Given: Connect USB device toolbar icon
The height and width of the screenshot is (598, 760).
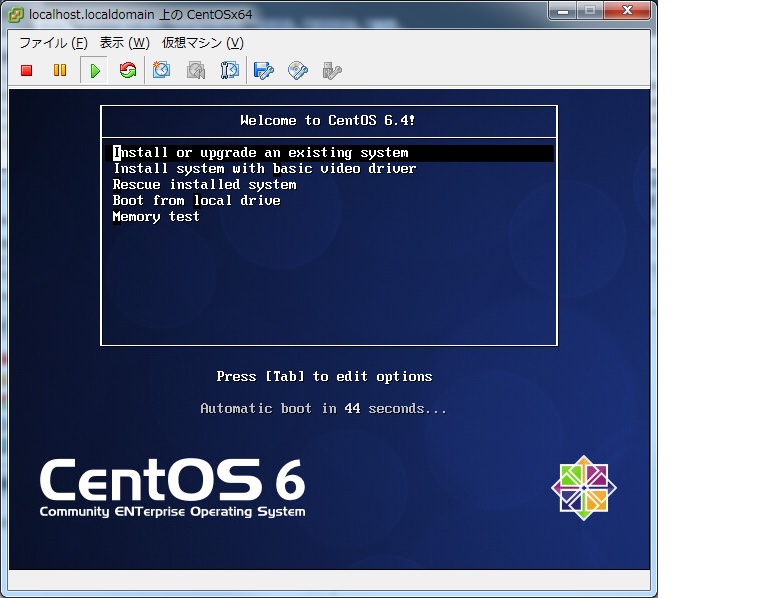Looking at the screenshot, I should click(332, 71).
